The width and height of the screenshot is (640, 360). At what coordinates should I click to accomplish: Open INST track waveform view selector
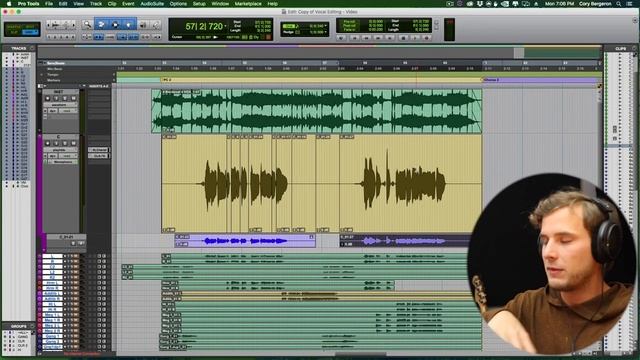[x=60, y=104]
